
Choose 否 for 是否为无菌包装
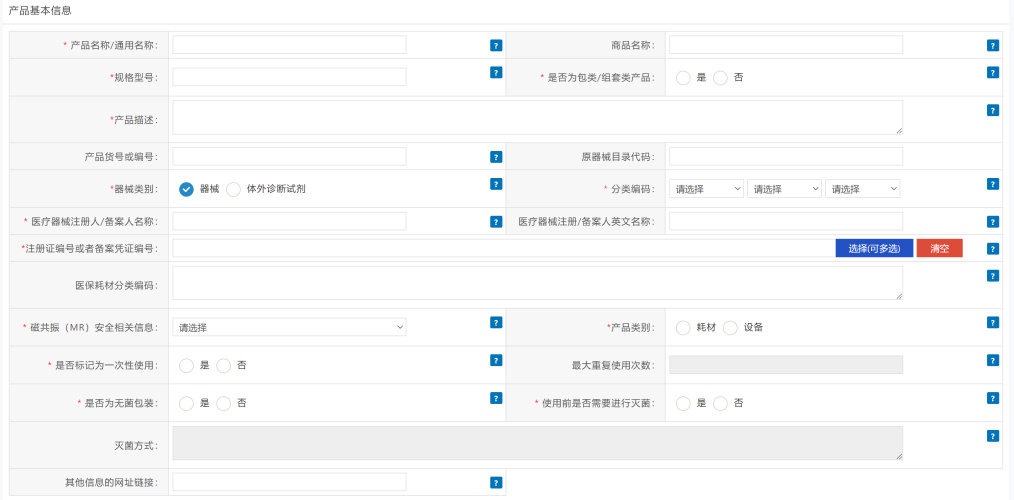click(x=224, y=403)
